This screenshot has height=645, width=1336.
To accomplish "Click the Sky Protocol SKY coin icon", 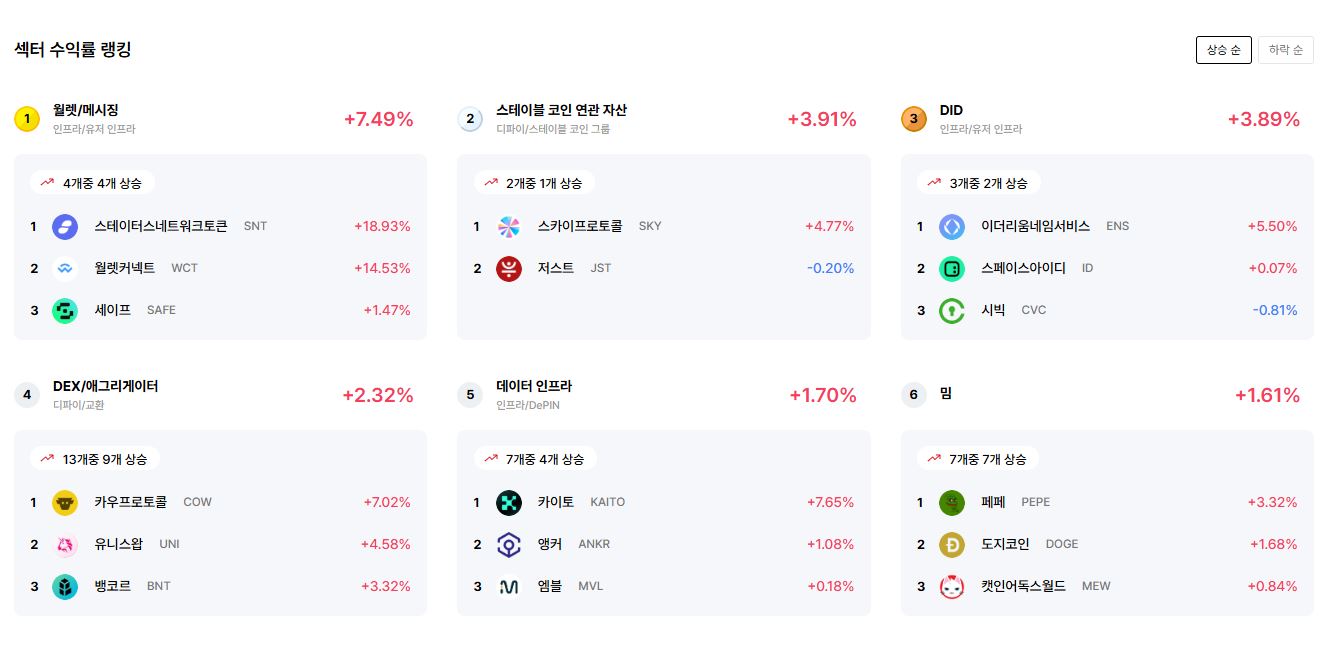I will click(x=509, y=226).
